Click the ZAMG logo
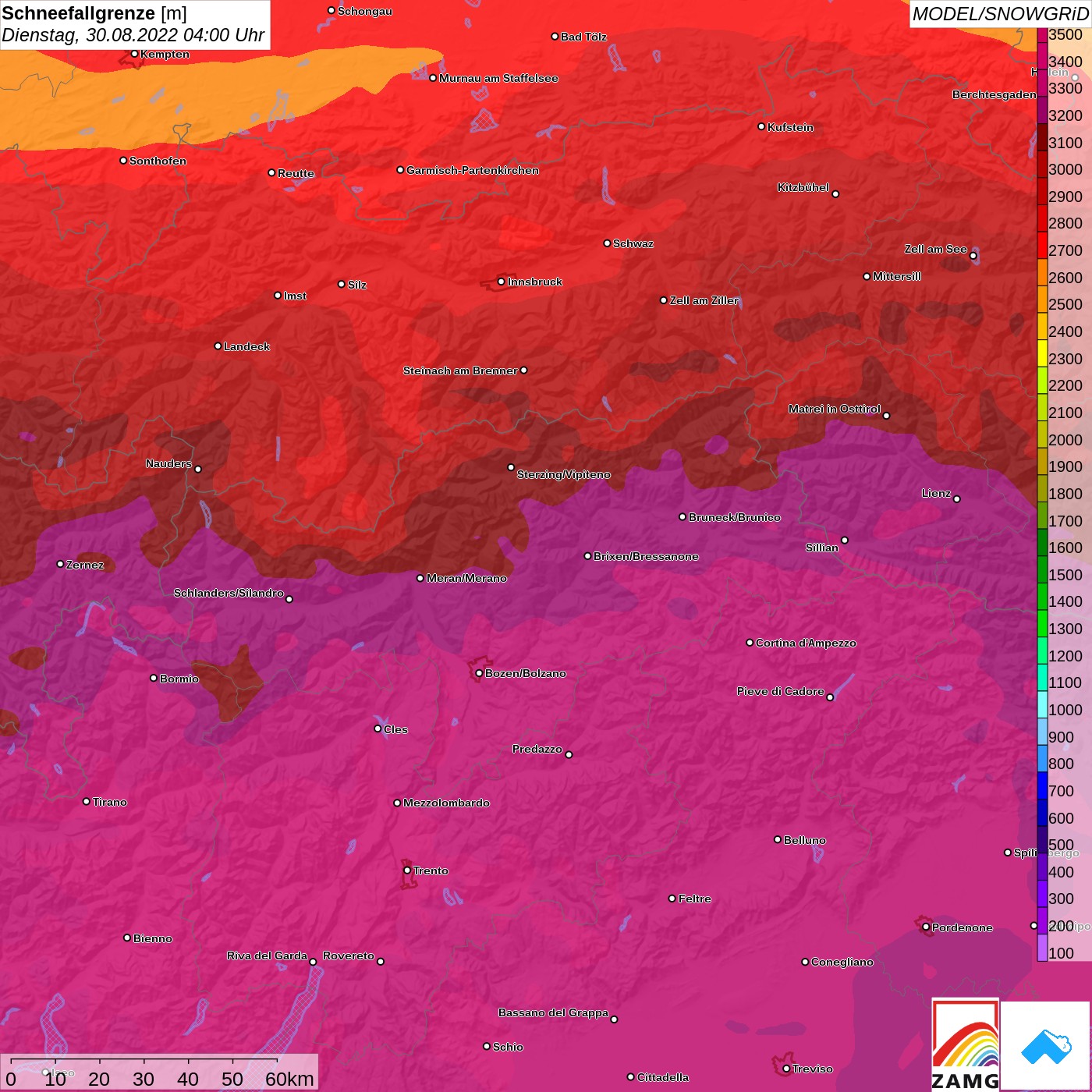The width and height of the screenshot is (1092, 1092). tap(966, 1044)
